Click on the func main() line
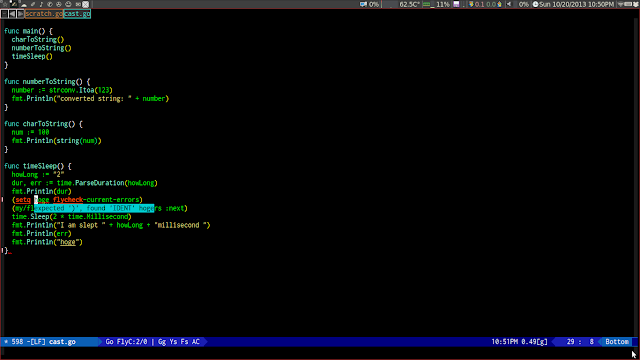The width and height of the screenshot is (640, 360). (x=28, y=31)
